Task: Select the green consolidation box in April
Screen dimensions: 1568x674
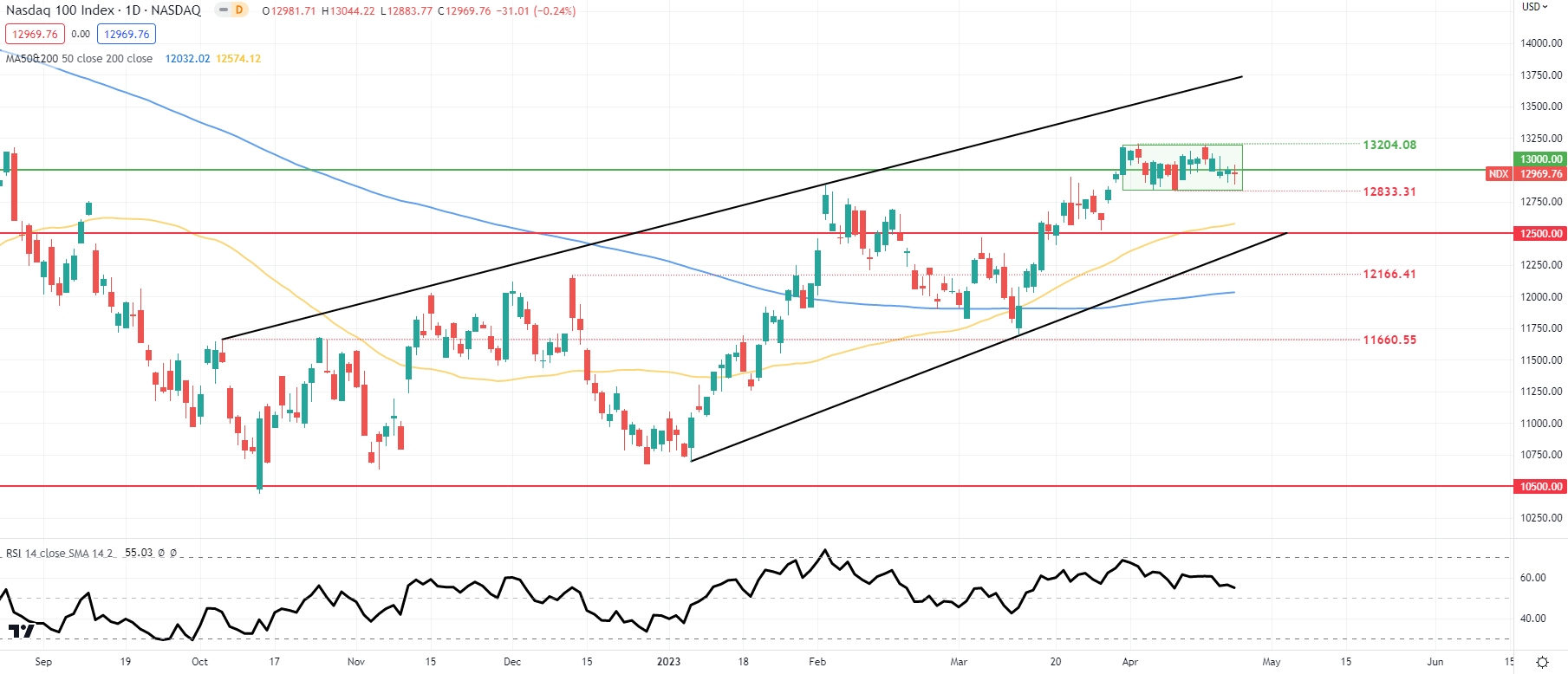Action: point(1182,167)
